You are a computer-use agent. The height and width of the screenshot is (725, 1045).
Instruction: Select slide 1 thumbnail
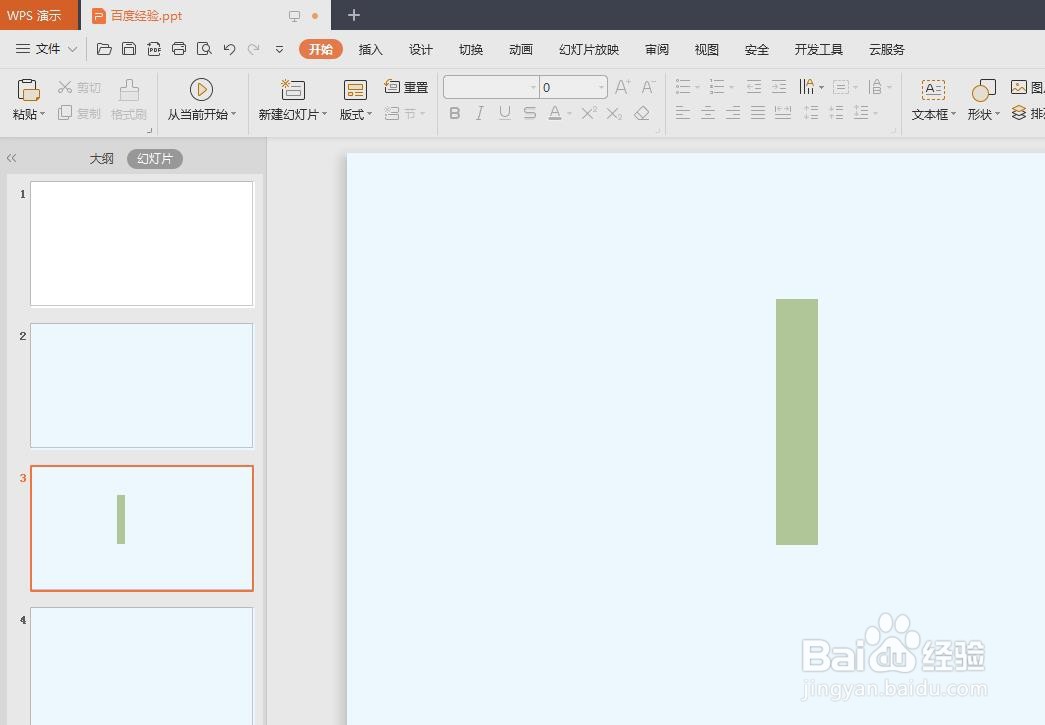[x=141, y=244]
